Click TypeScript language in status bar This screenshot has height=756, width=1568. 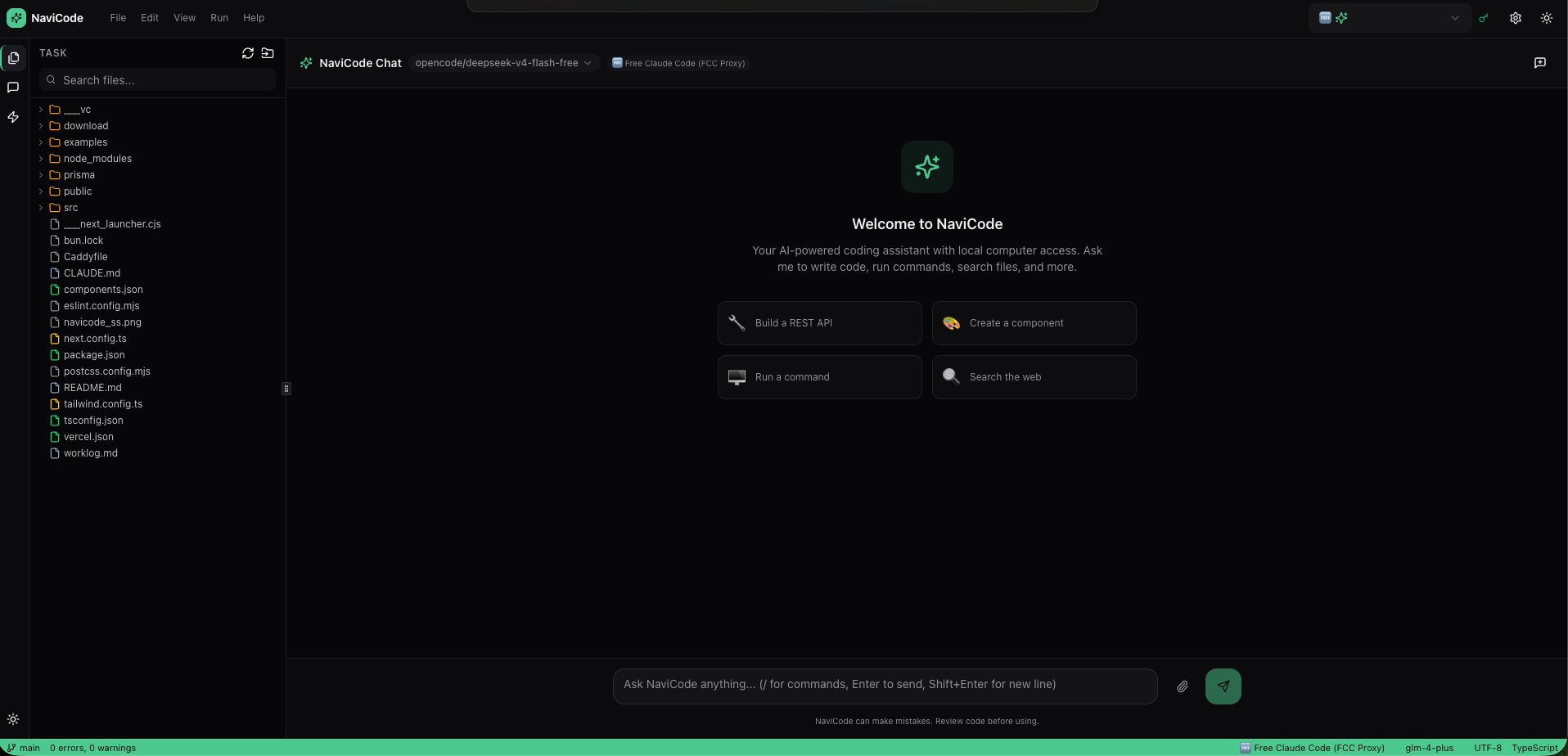1534,748
